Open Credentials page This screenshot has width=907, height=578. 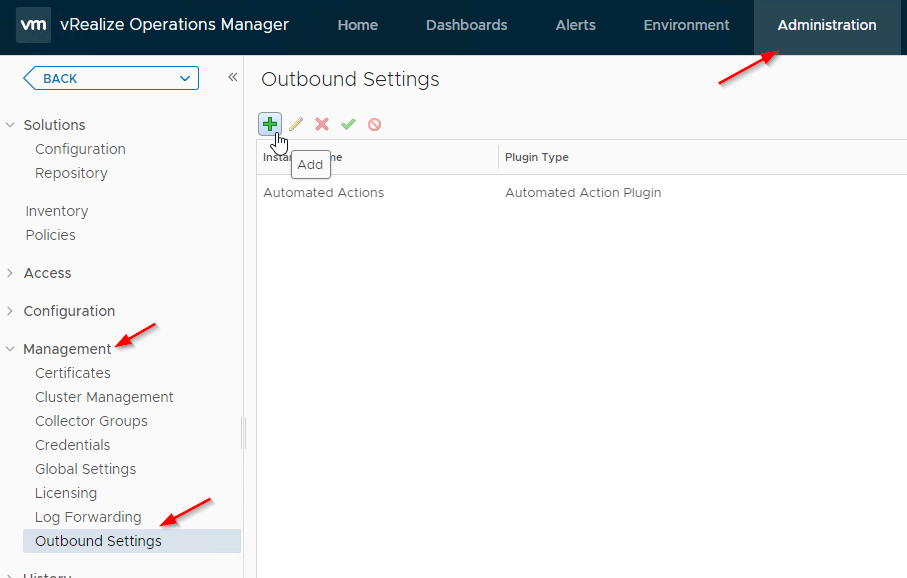tap(72, 445)
